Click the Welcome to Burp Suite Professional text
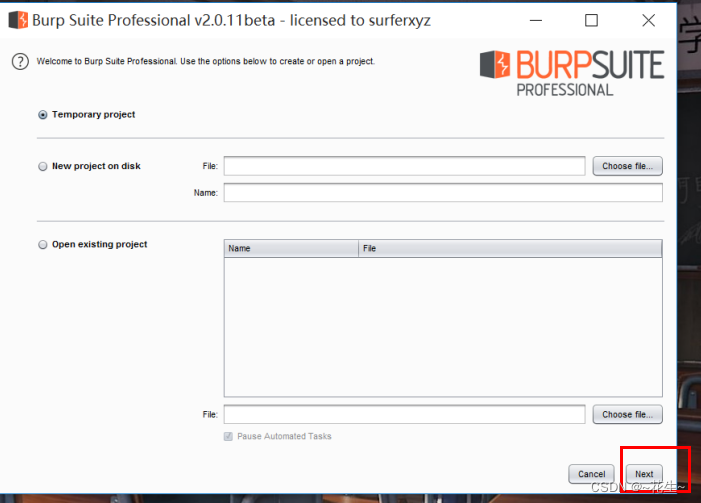Image resolution: width=701 pixels, height=503 pixels. [206, 61]
